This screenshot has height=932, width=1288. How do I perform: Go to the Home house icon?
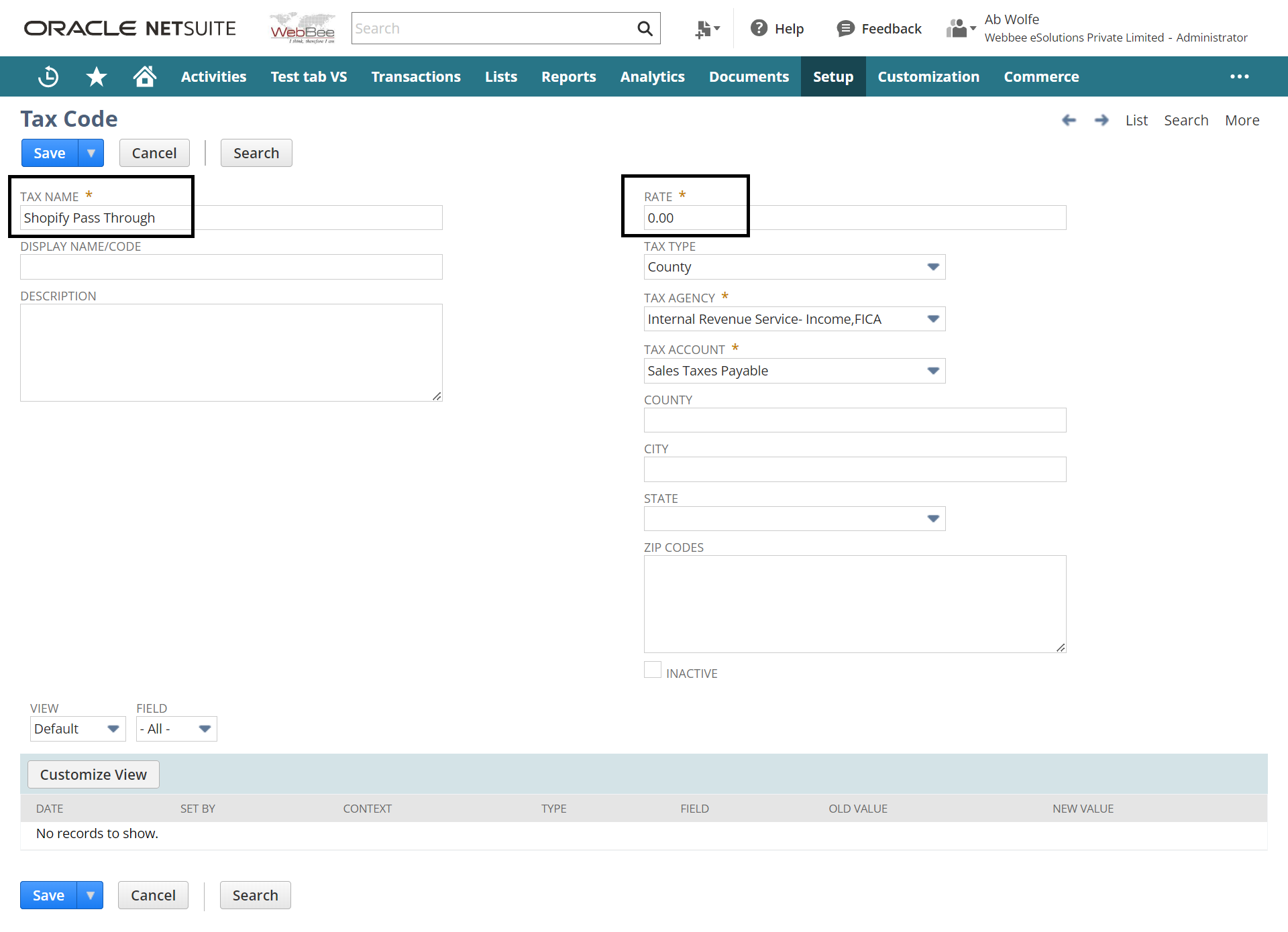click(144, 76)
